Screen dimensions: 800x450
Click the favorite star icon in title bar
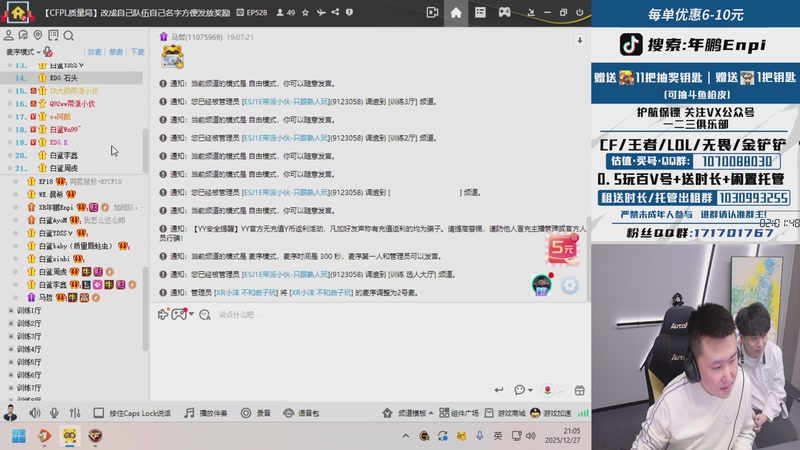click(x=305, y=12)
